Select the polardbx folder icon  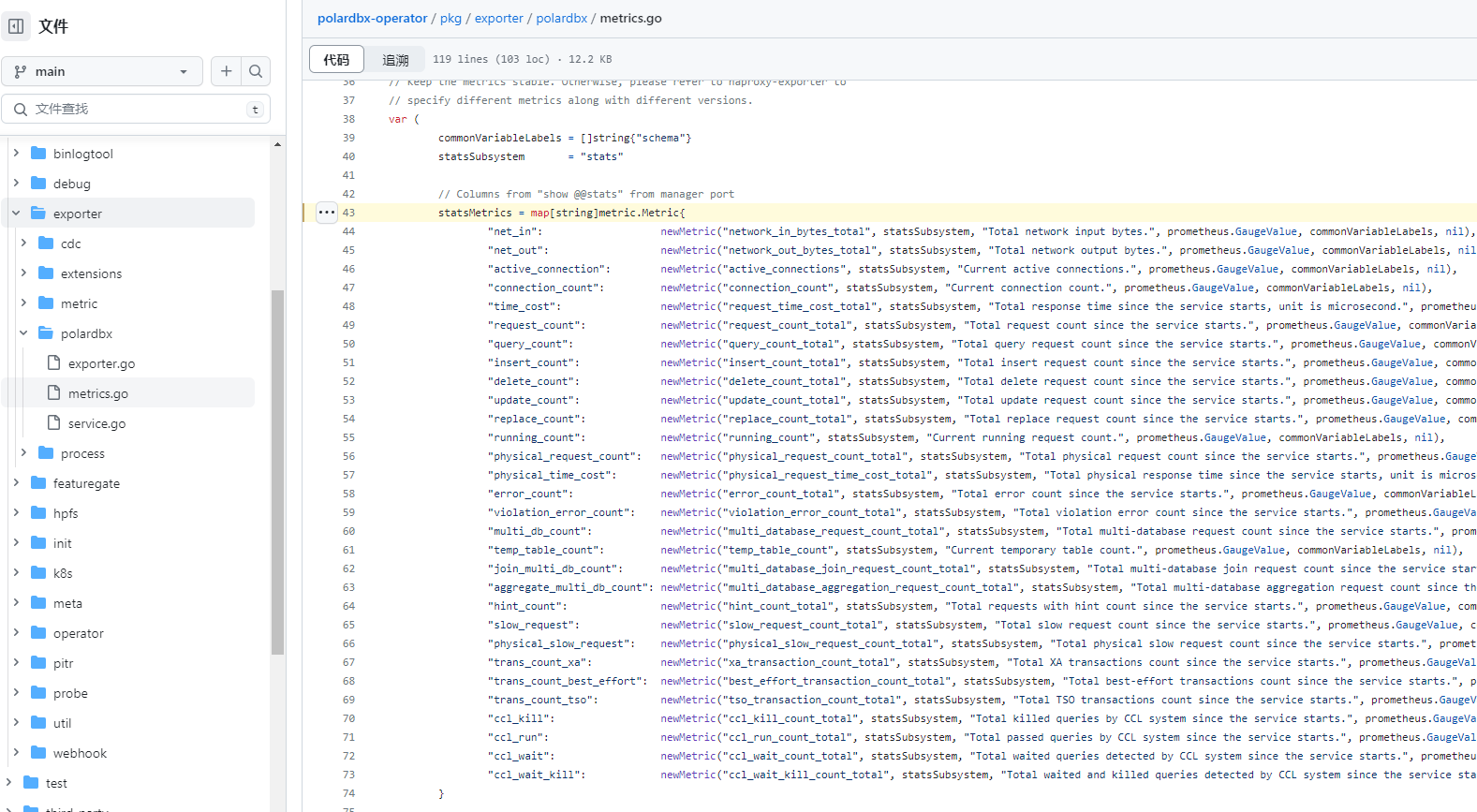tap(46, 332)
